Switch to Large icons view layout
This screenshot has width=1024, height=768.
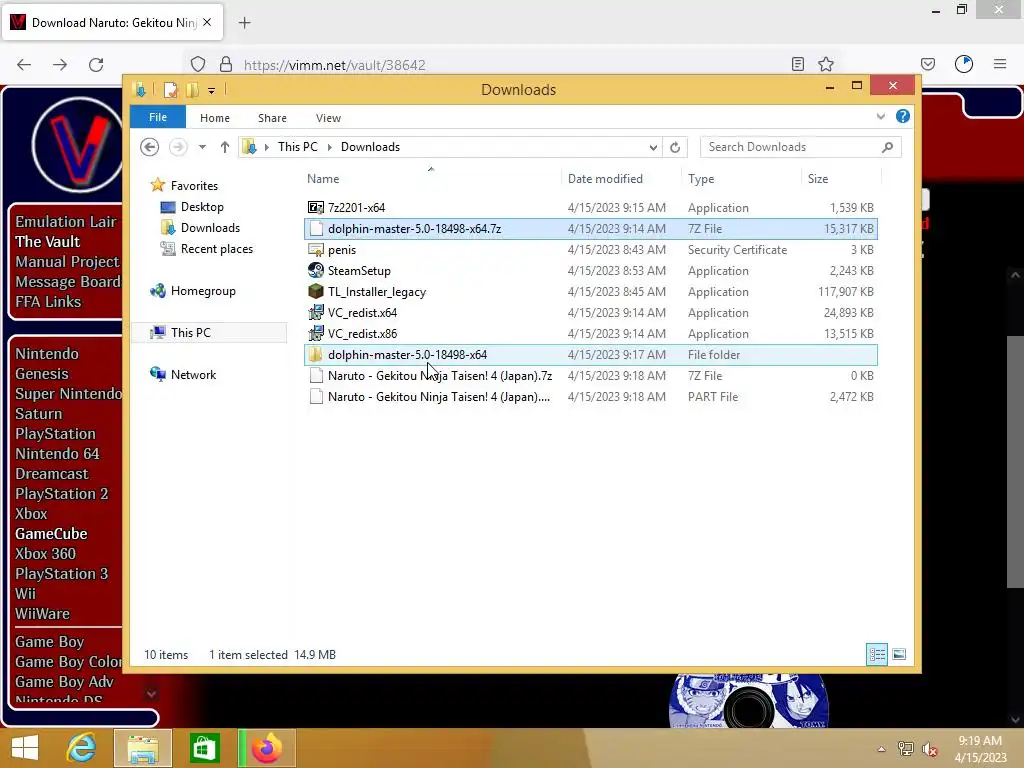pos(899,654)
